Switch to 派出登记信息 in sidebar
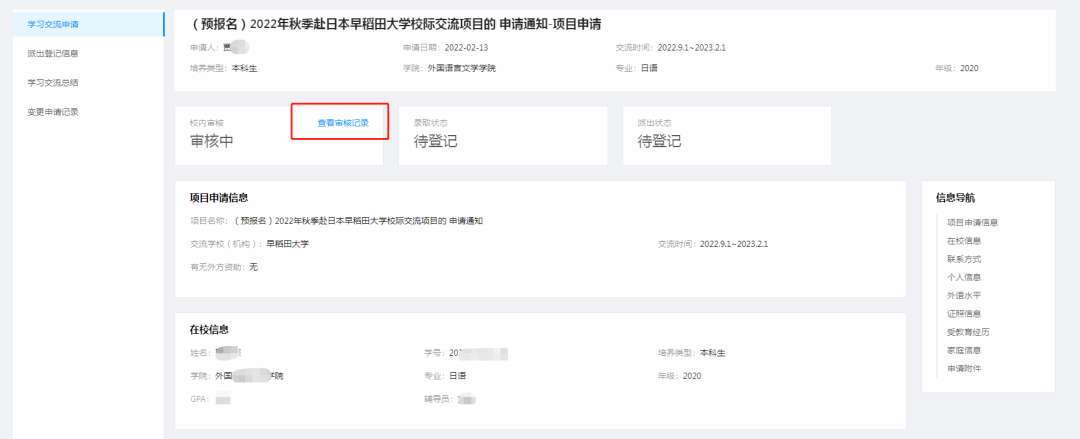Image resolution: width=1080 pixels, height=439 pixels. point(55,52)
